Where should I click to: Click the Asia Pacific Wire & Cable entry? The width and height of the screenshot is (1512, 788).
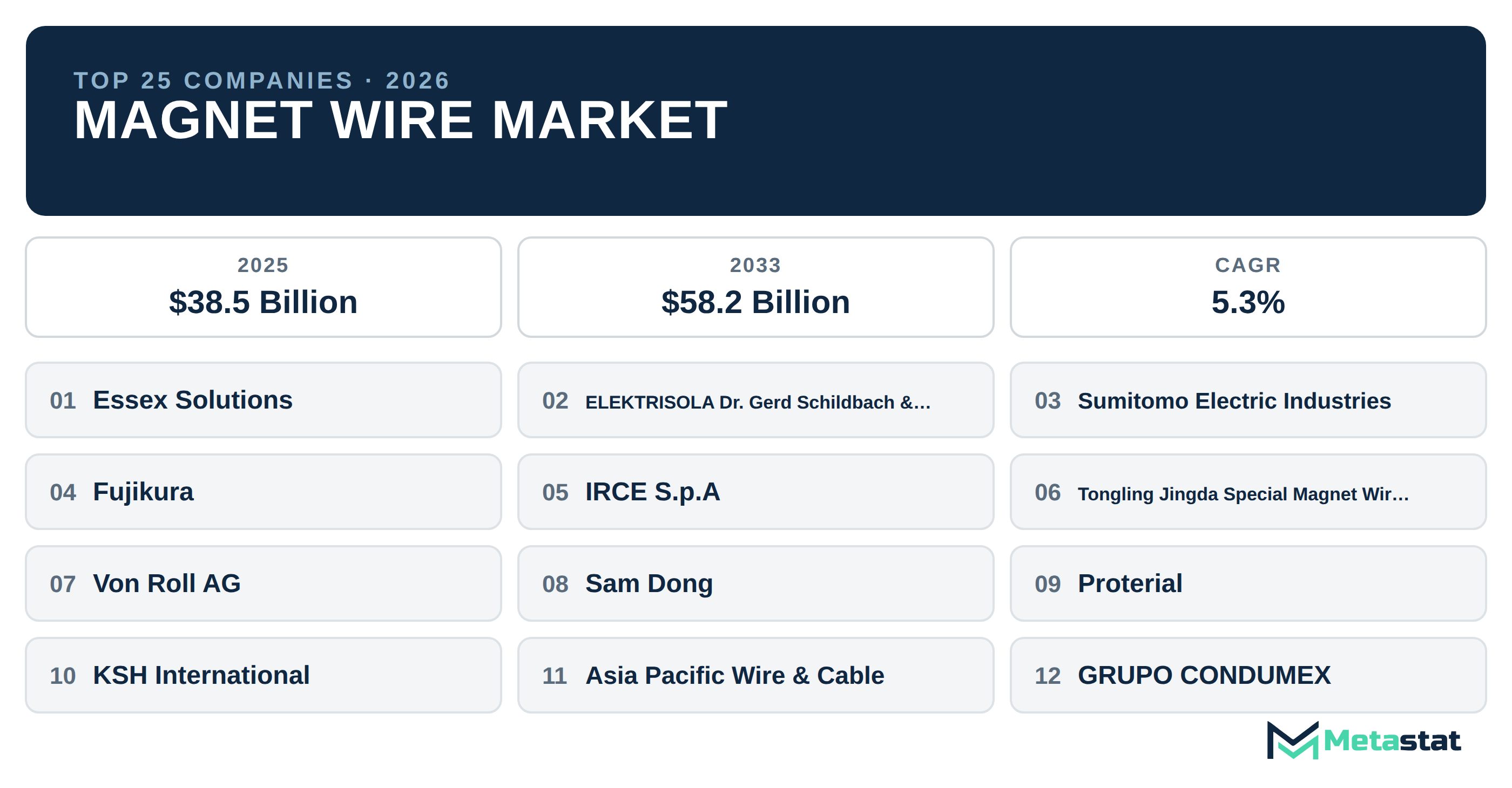pos(756,675)
